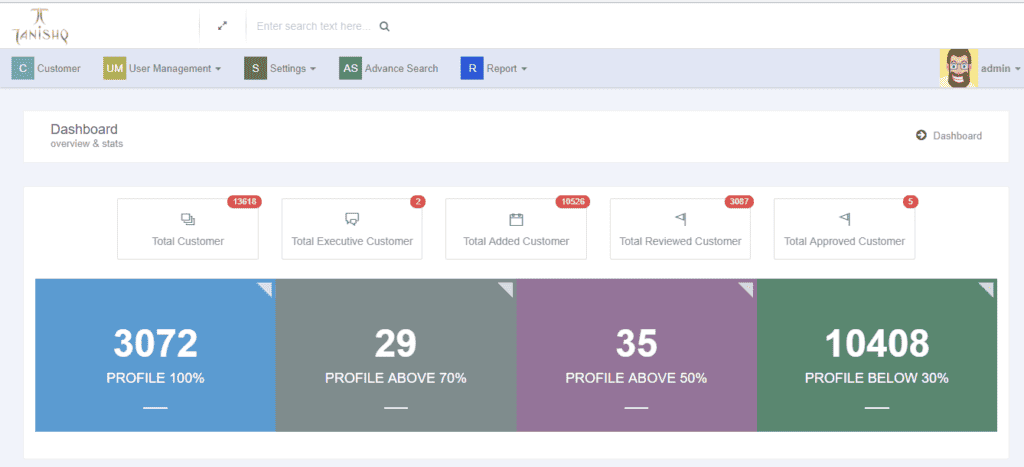Open the Customer menu item
The image size is (1024, 467).
point(46,68)
